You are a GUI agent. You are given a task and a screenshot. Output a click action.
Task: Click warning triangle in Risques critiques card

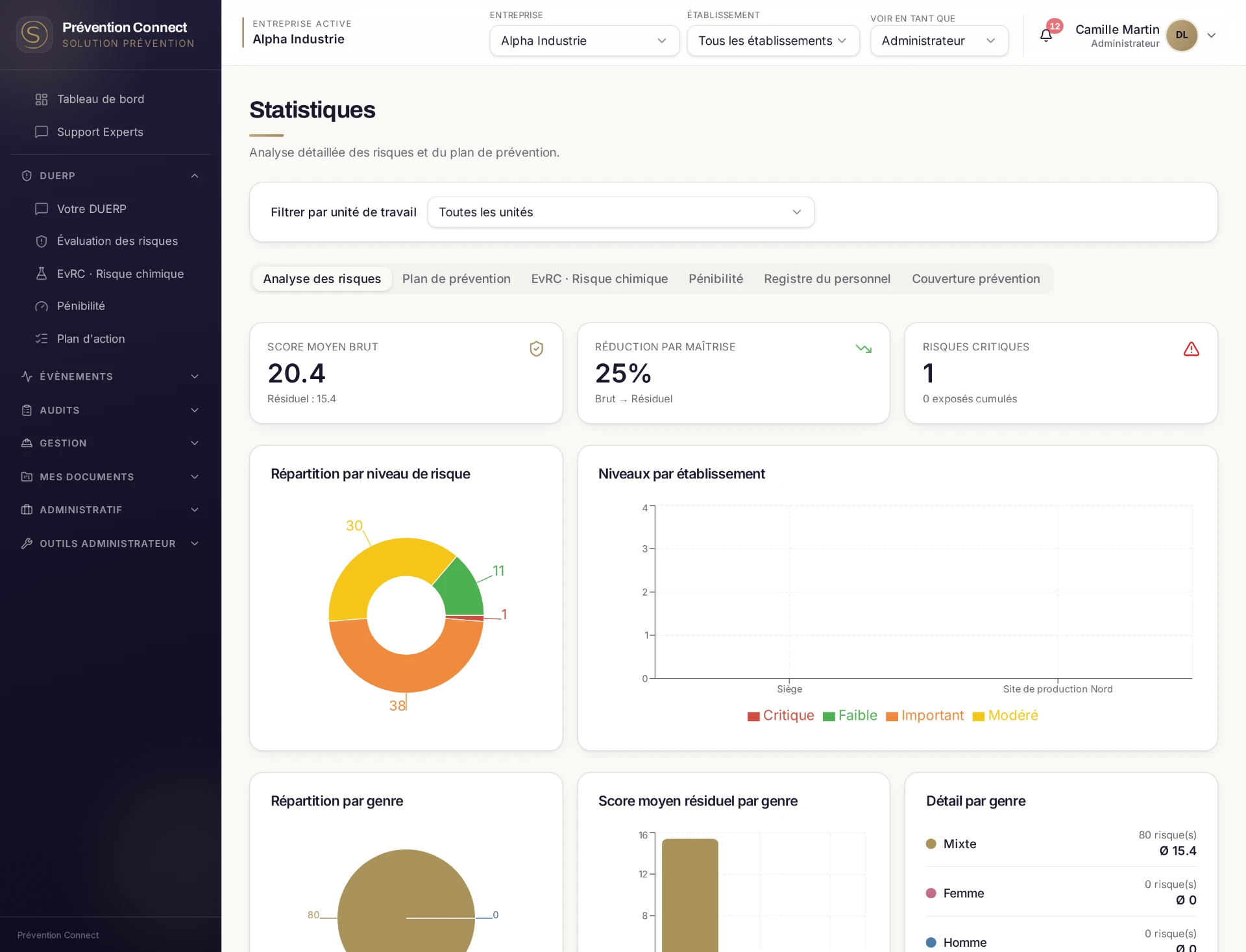tap(1191, 349)
